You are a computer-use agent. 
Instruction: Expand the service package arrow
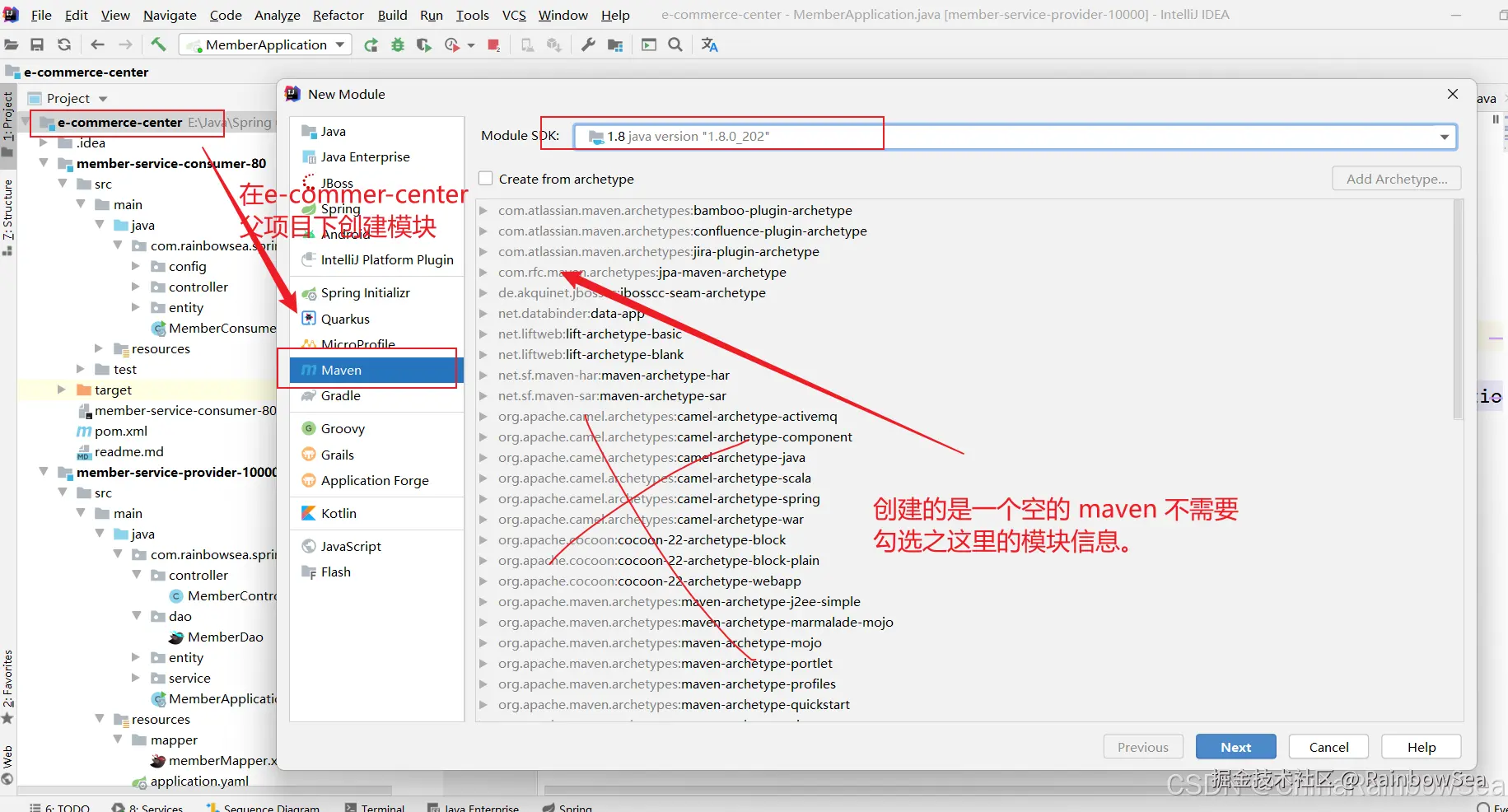pyautogui.click(x=137, y=678)
